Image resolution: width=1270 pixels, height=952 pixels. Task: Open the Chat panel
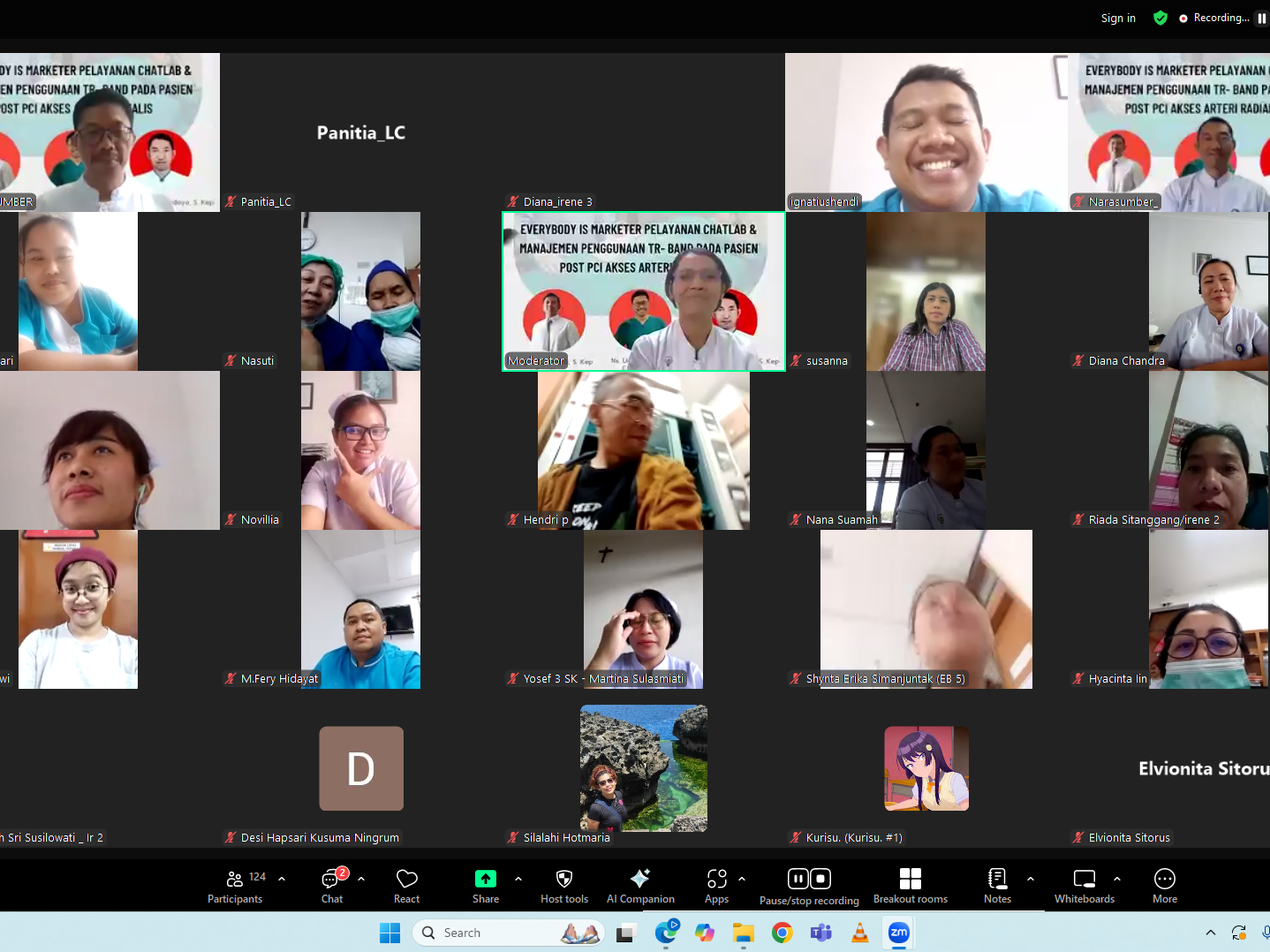click(x=332, y=886)
